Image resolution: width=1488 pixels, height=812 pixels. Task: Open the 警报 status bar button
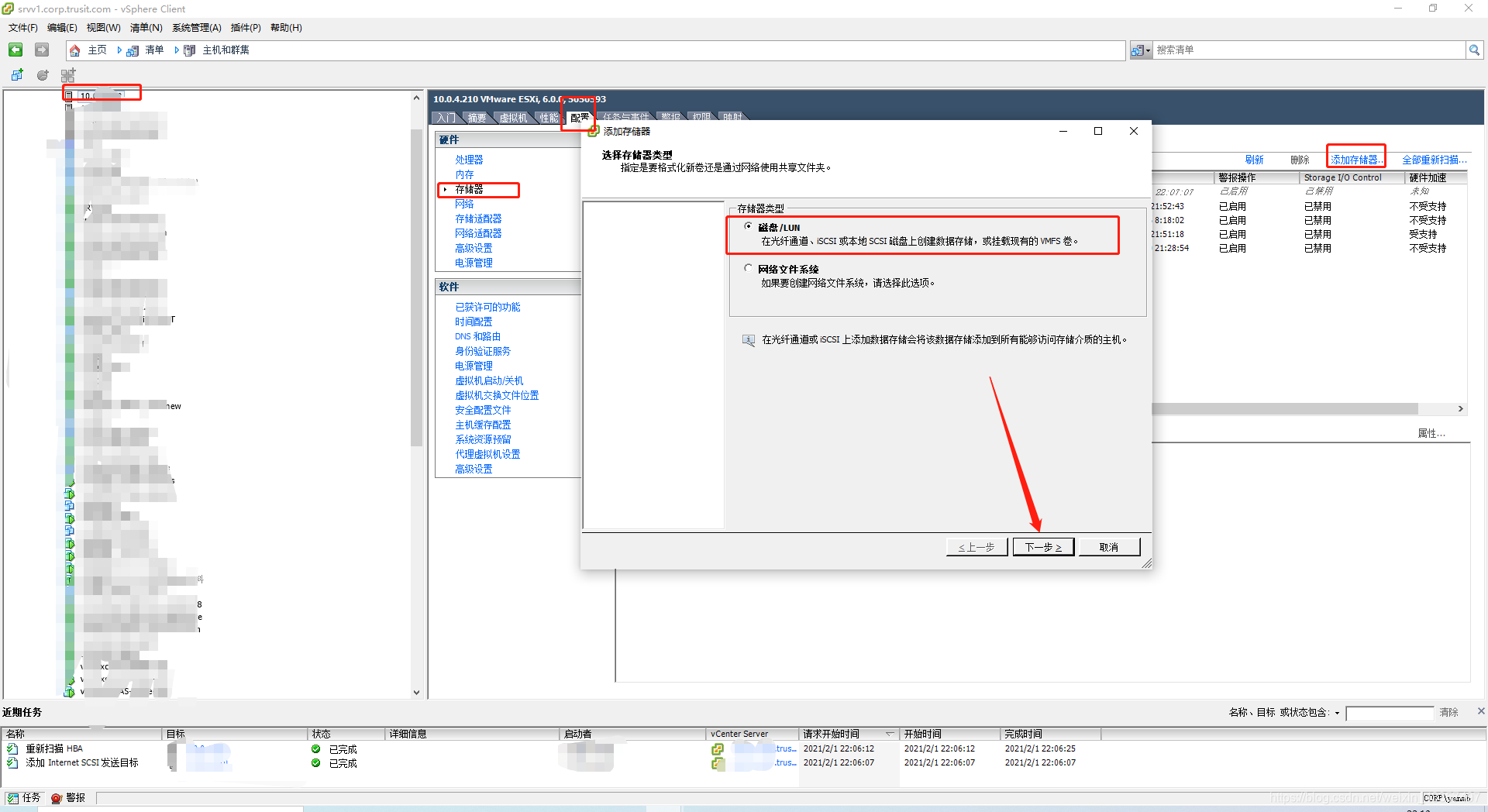point(68,797)
